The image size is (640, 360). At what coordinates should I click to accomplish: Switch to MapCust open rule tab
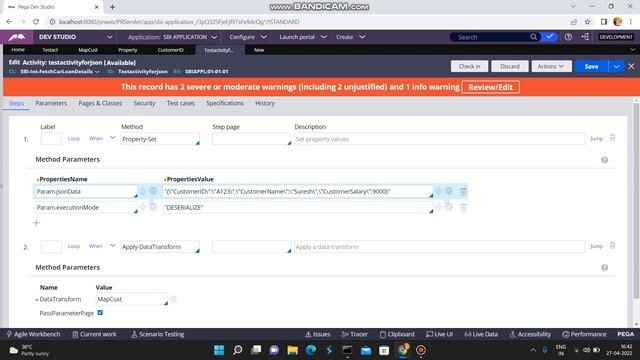[88, 50]
